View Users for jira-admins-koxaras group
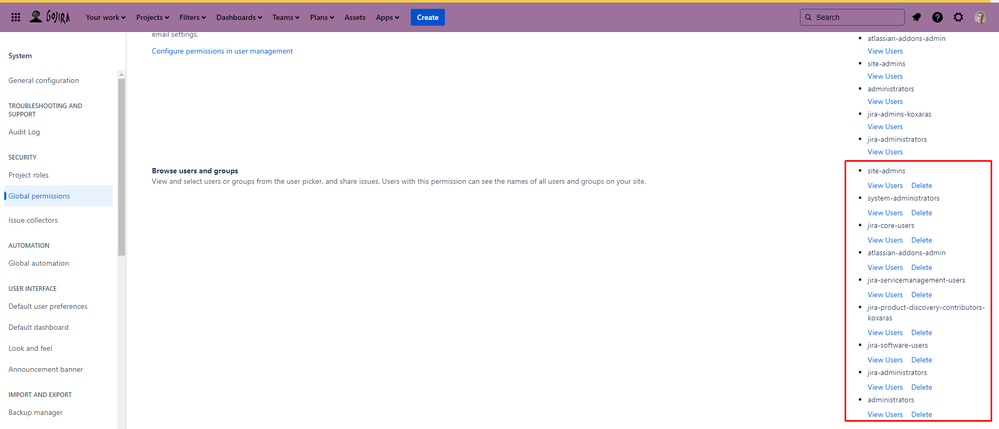Viewport: 999px width, 429px height. pyautogui.click(x=885, y=127)
